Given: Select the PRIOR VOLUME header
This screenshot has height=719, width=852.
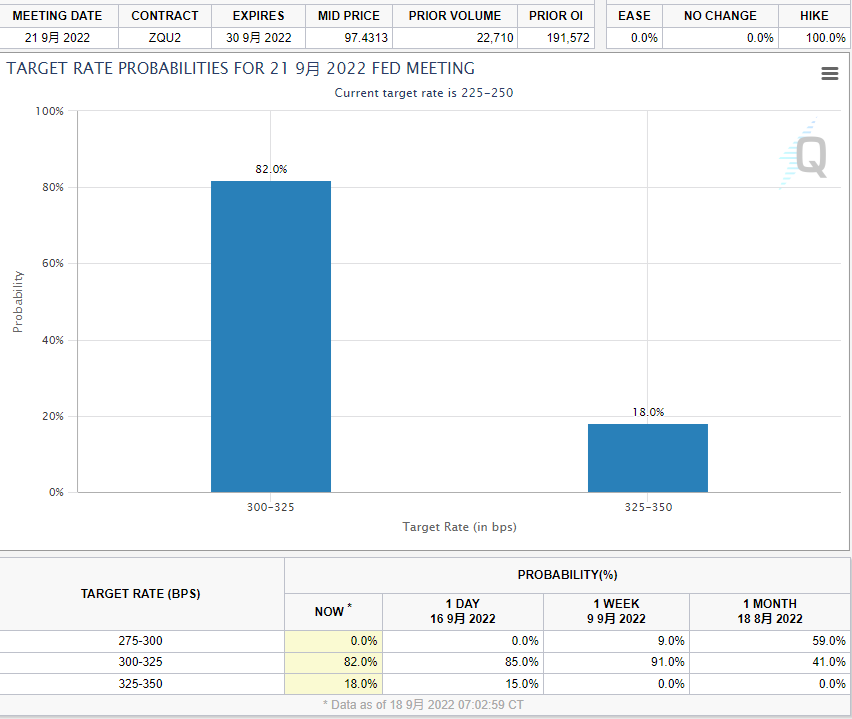Looking at the screenshot, I should [x=455, y=16].
